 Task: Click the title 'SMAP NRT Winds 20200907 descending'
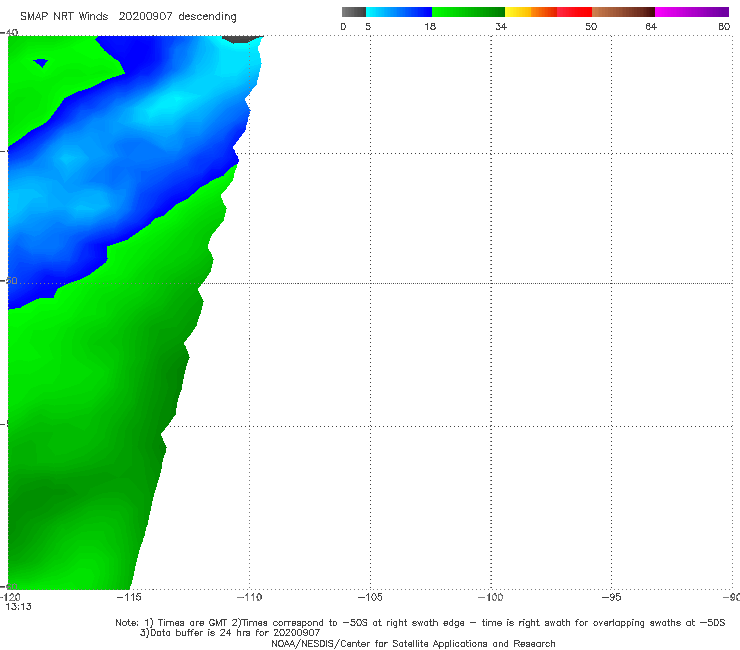pyautogui.click(x=128, y=17)
